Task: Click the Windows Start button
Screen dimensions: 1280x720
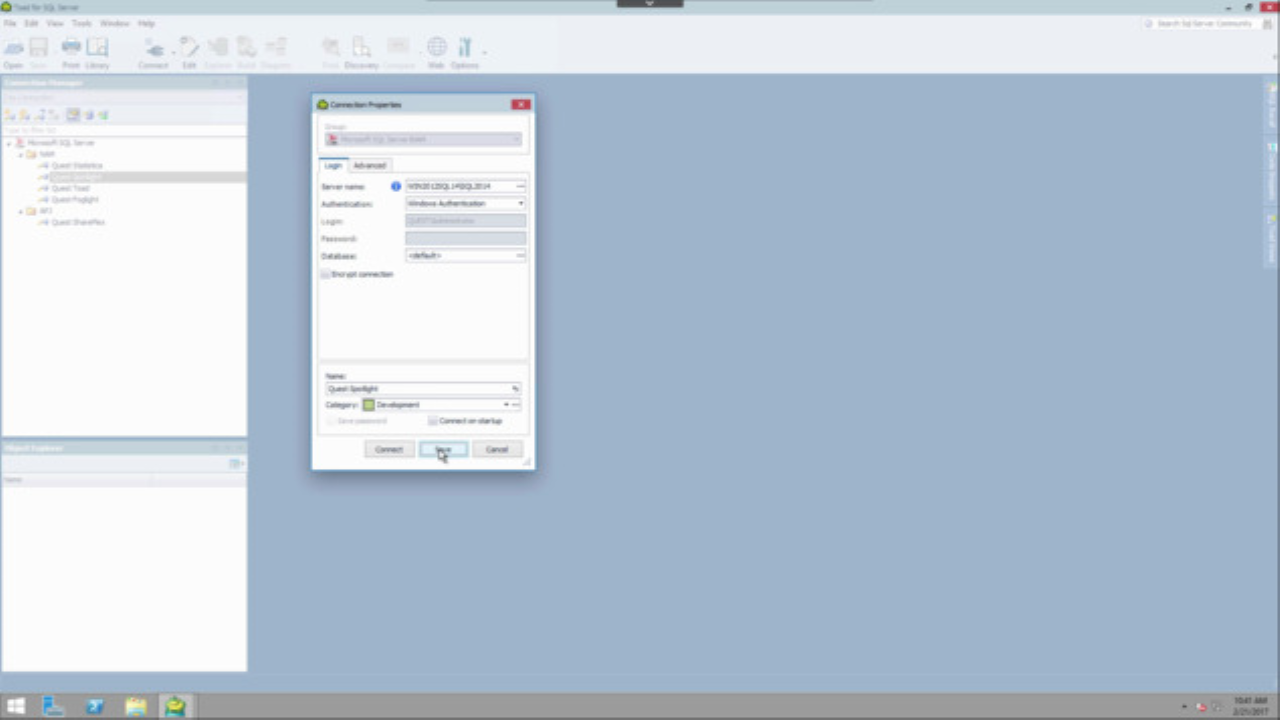Action: [16, 706]
